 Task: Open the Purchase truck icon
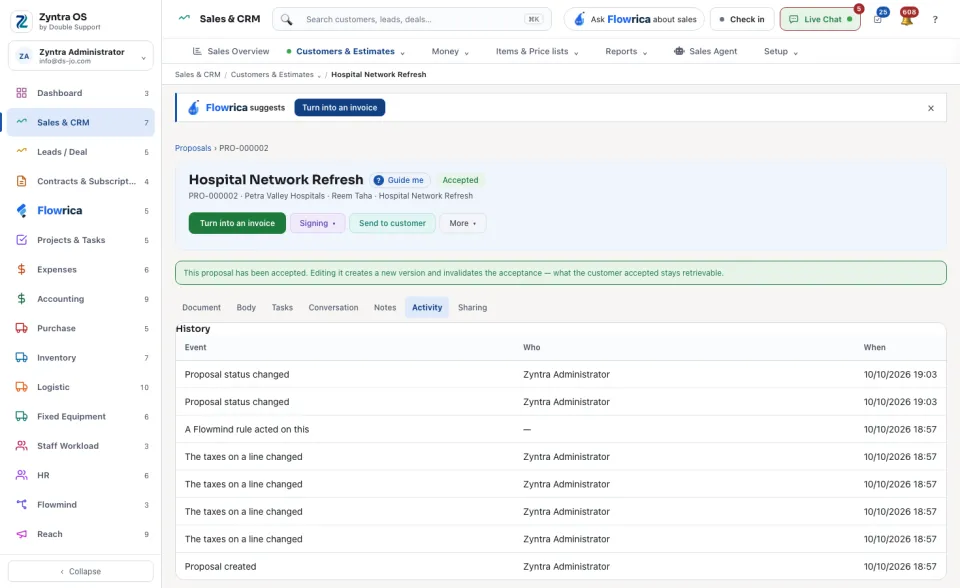[x=21, y=328]
